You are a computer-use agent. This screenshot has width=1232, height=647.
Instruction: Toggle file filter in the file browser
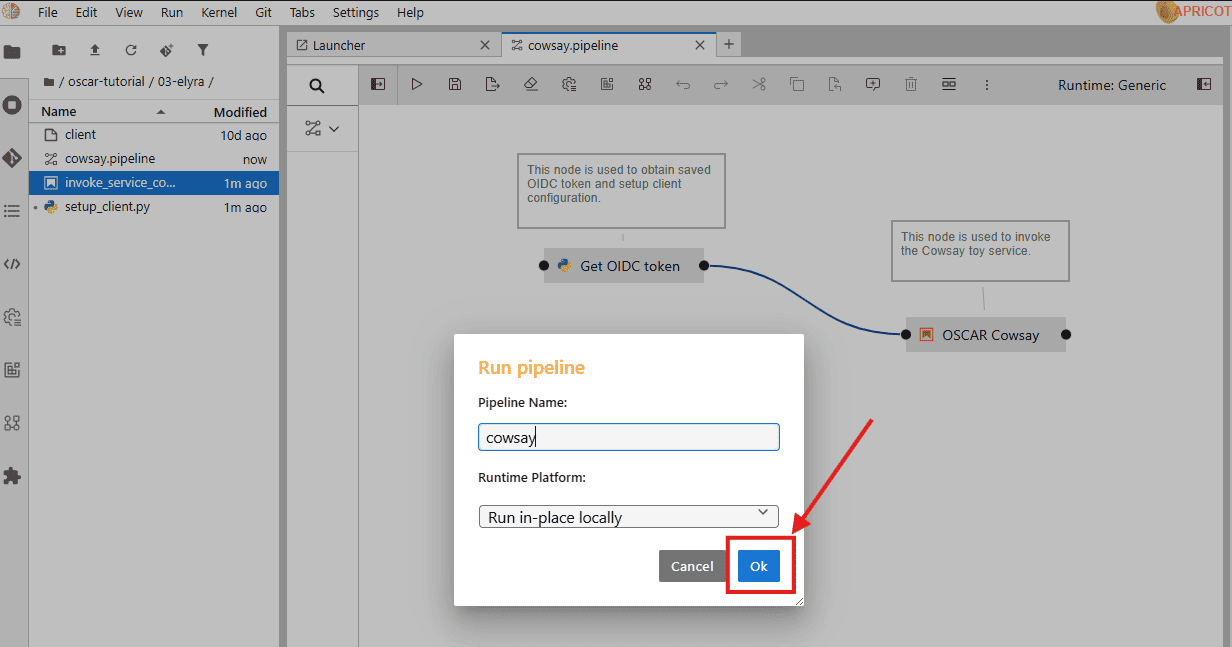(x=203, y=50)
